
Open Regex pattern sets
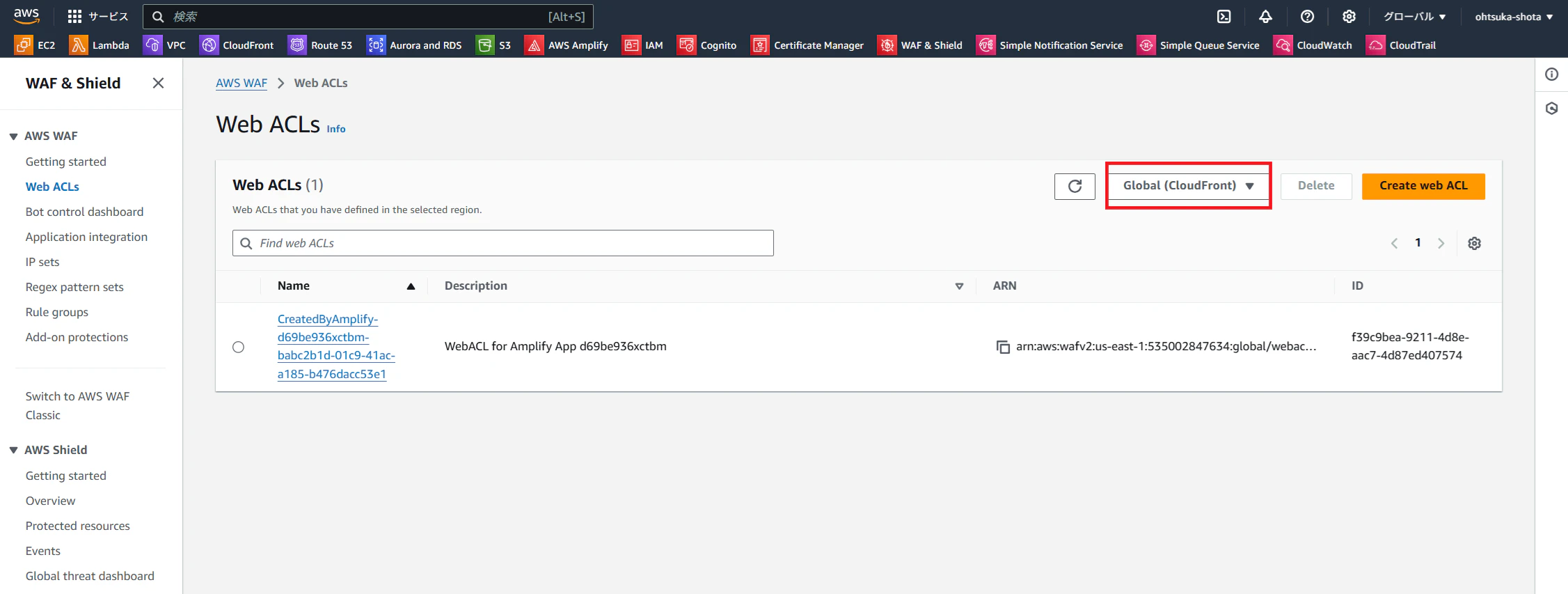pyautogui.click(x=74, y=287)
